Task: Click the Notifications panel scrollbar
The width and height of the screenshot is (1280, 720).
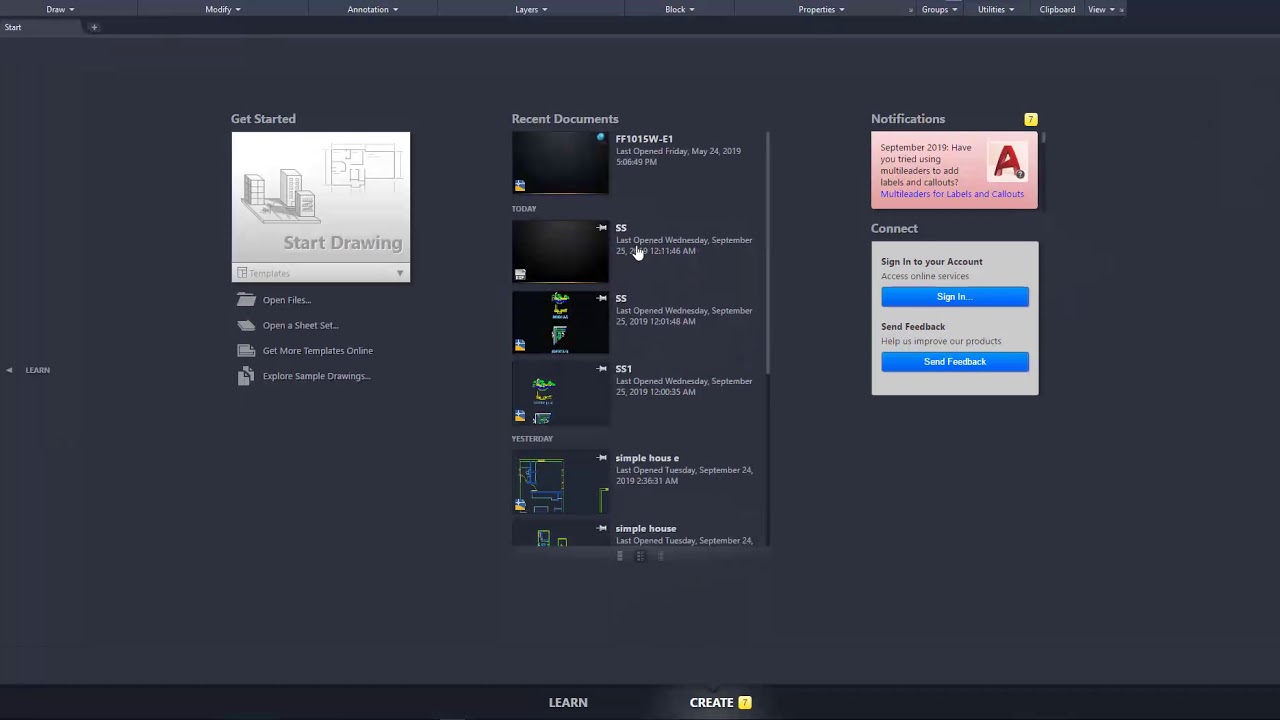Action: click(1043, 136)
